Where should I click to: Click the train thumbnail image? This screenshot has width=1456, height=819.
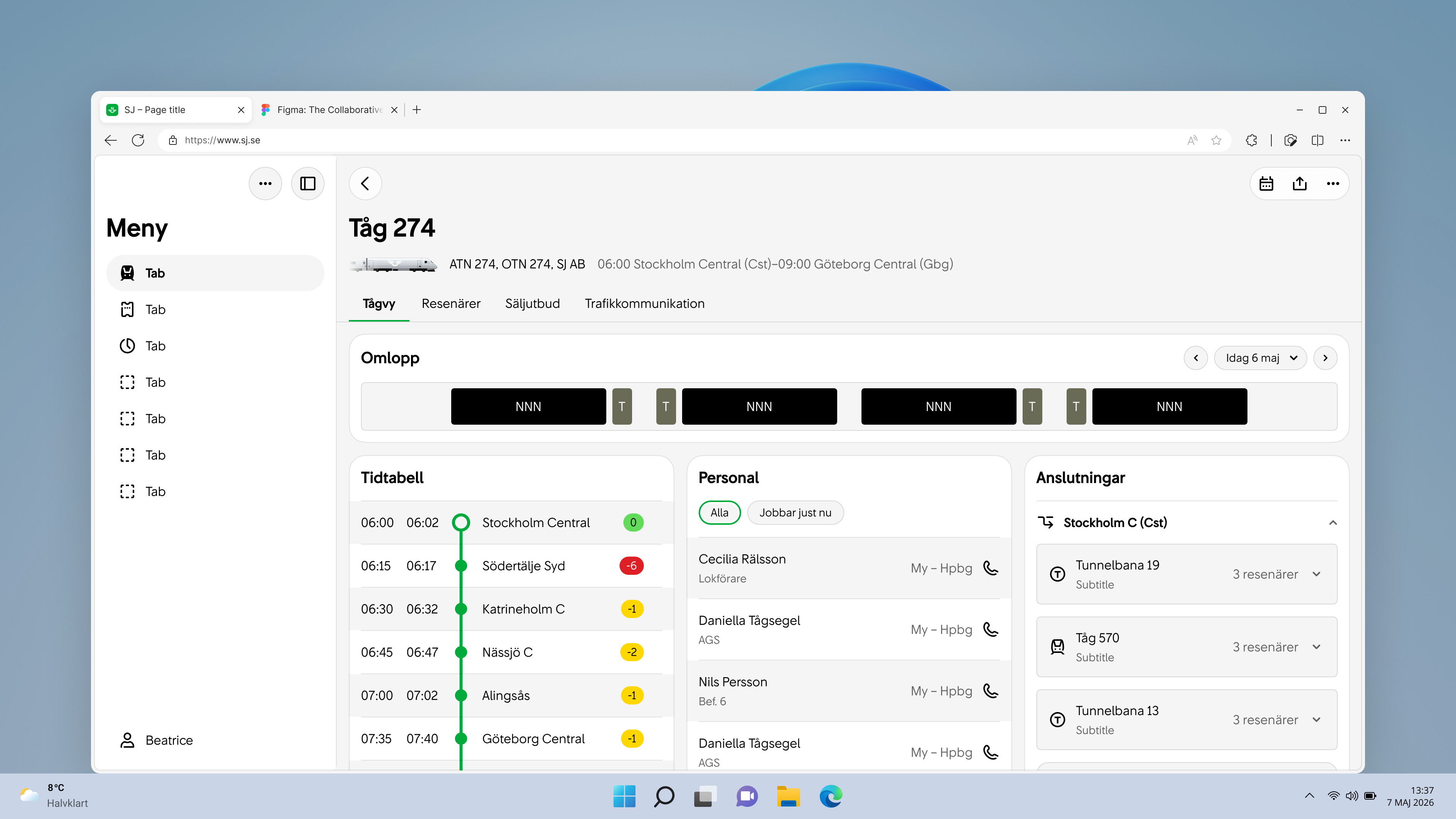394,264
